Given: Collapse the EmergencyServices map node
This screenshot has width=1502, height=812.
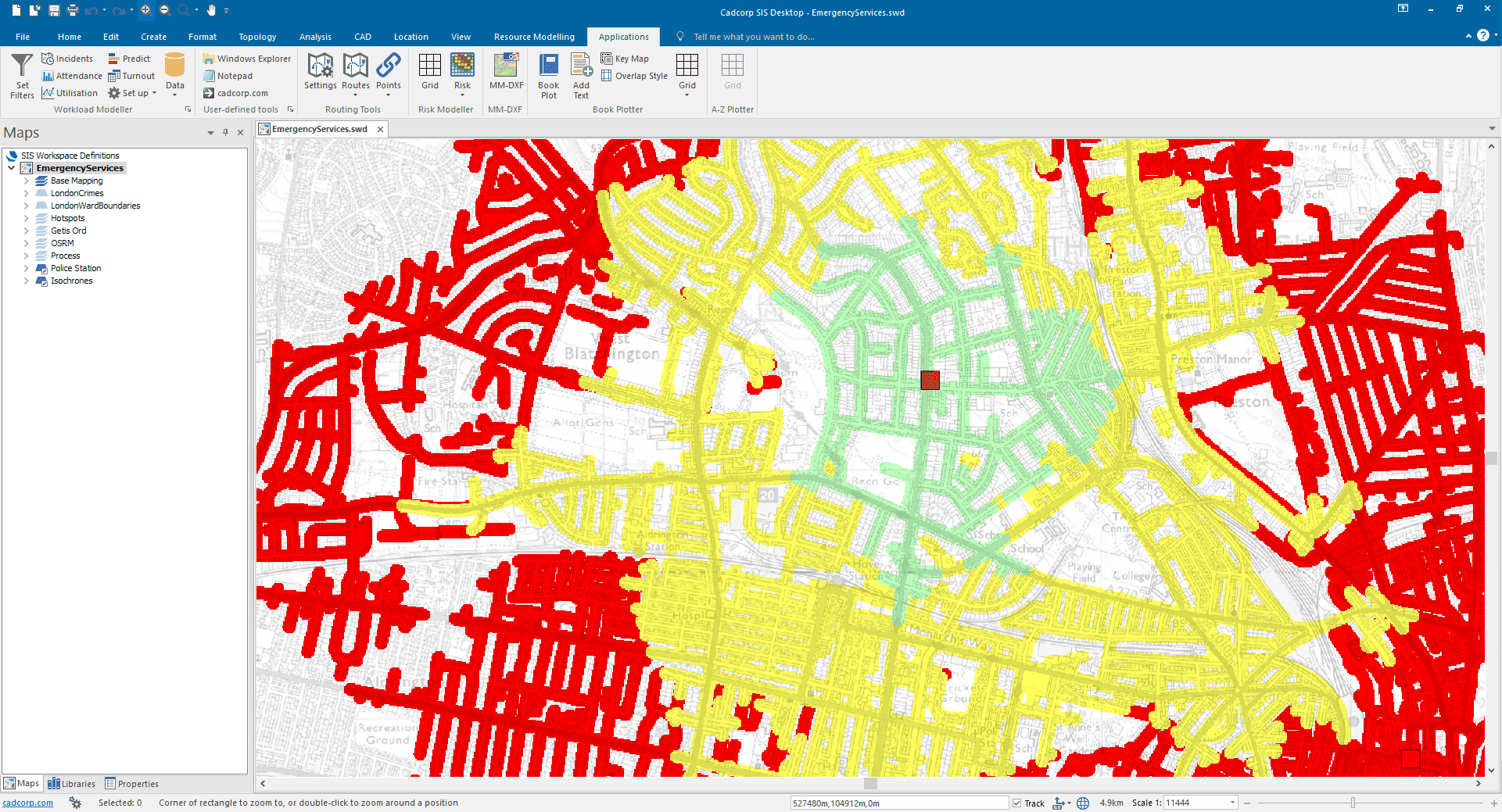Looking at the screenshot, I should (x=12, y=168).
